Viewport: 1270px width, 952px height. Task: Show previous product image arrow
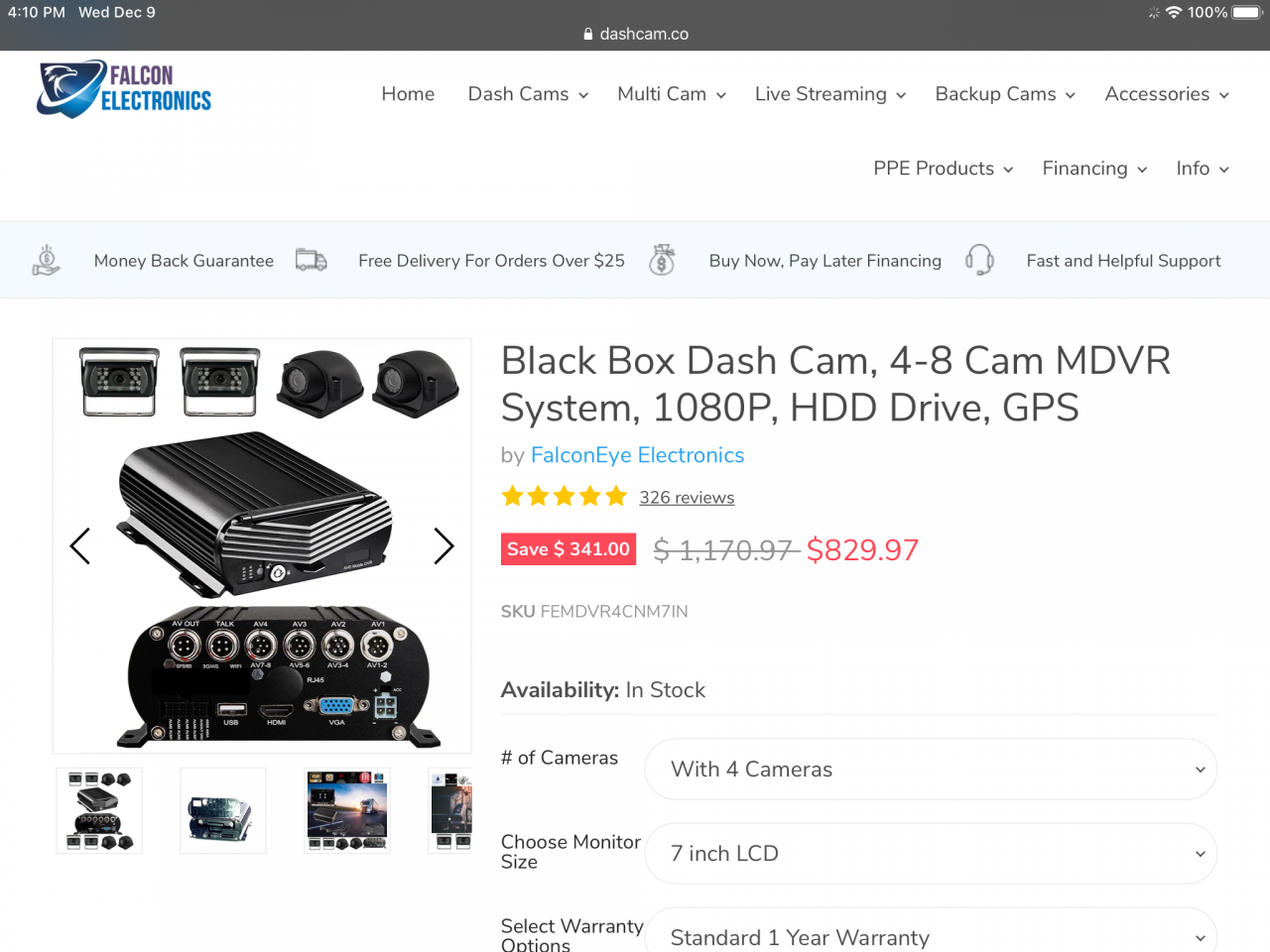pyautogui.click(x=80, y=545)
